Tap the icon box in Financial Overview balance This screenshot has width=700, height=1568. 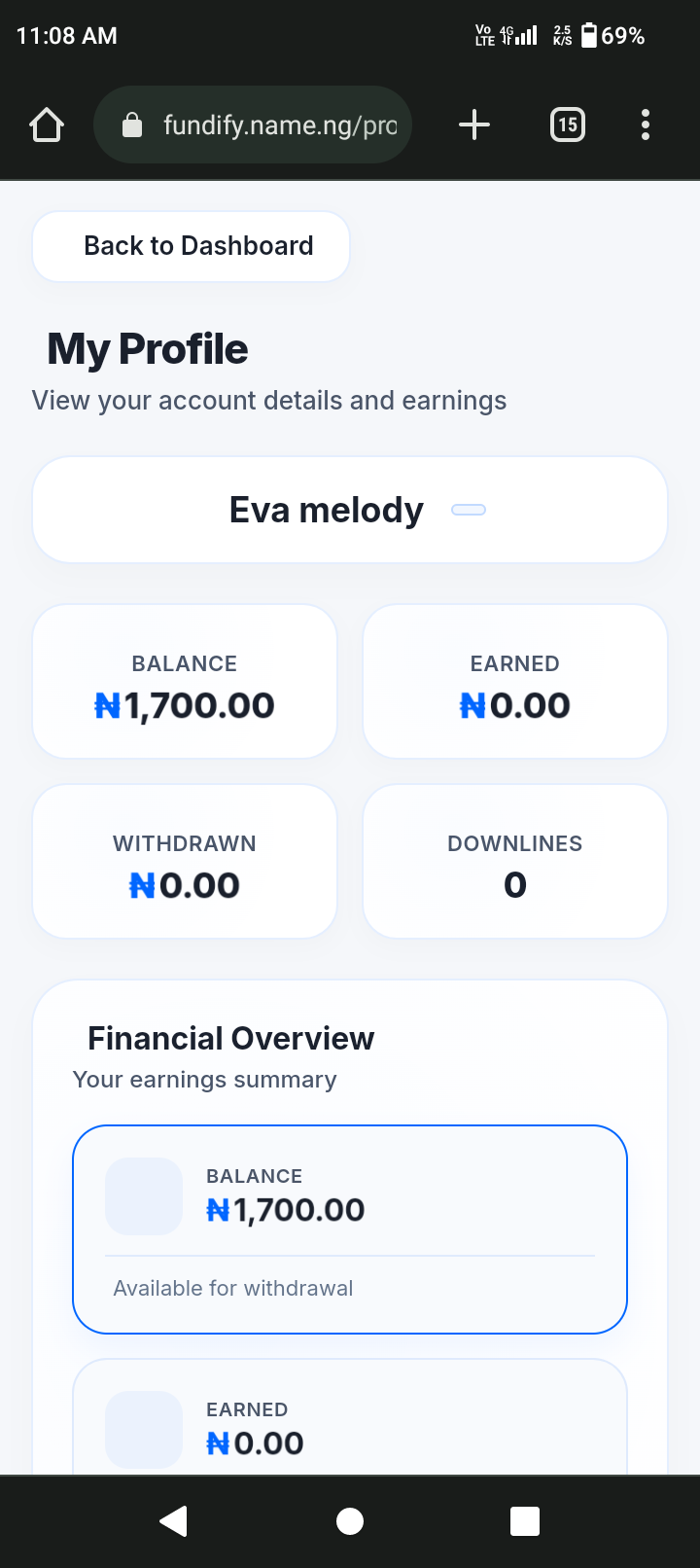point(144,1196)
